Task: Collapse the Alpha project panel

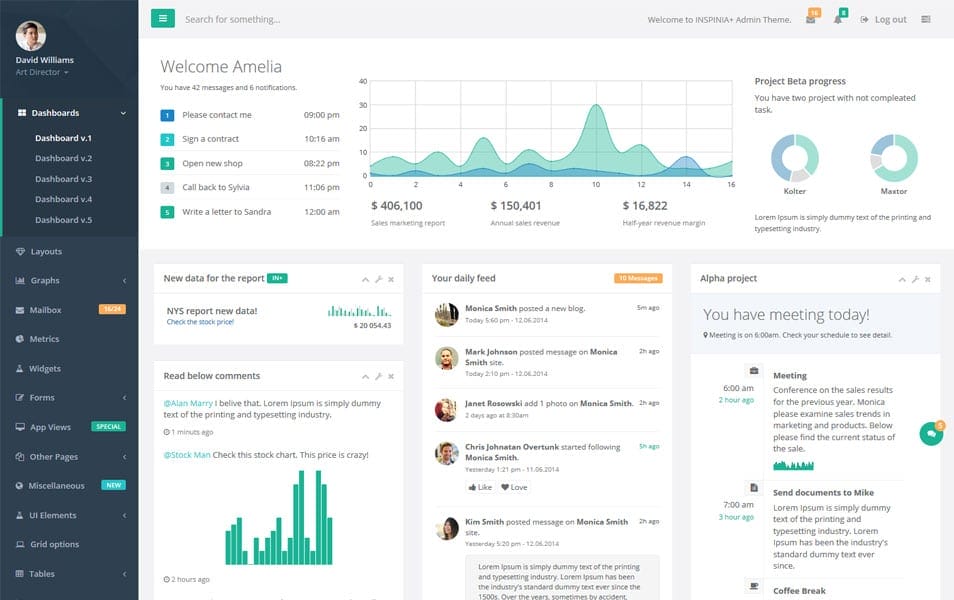Action: coord(904,280)
